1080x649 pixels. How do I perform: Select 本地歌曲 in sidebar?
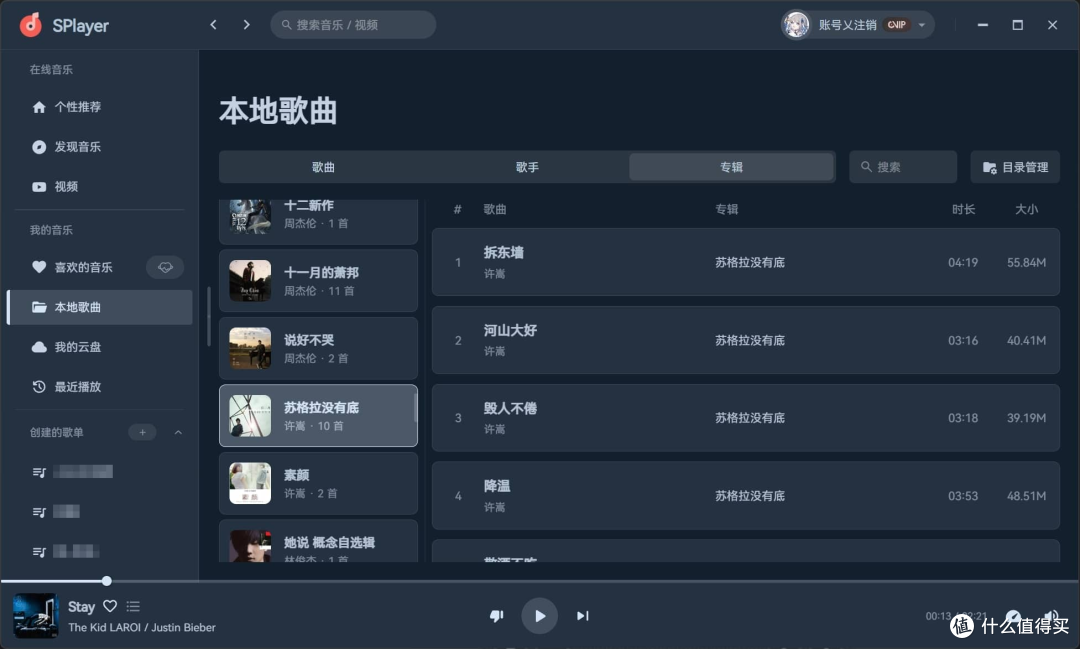tap(100, 307)
